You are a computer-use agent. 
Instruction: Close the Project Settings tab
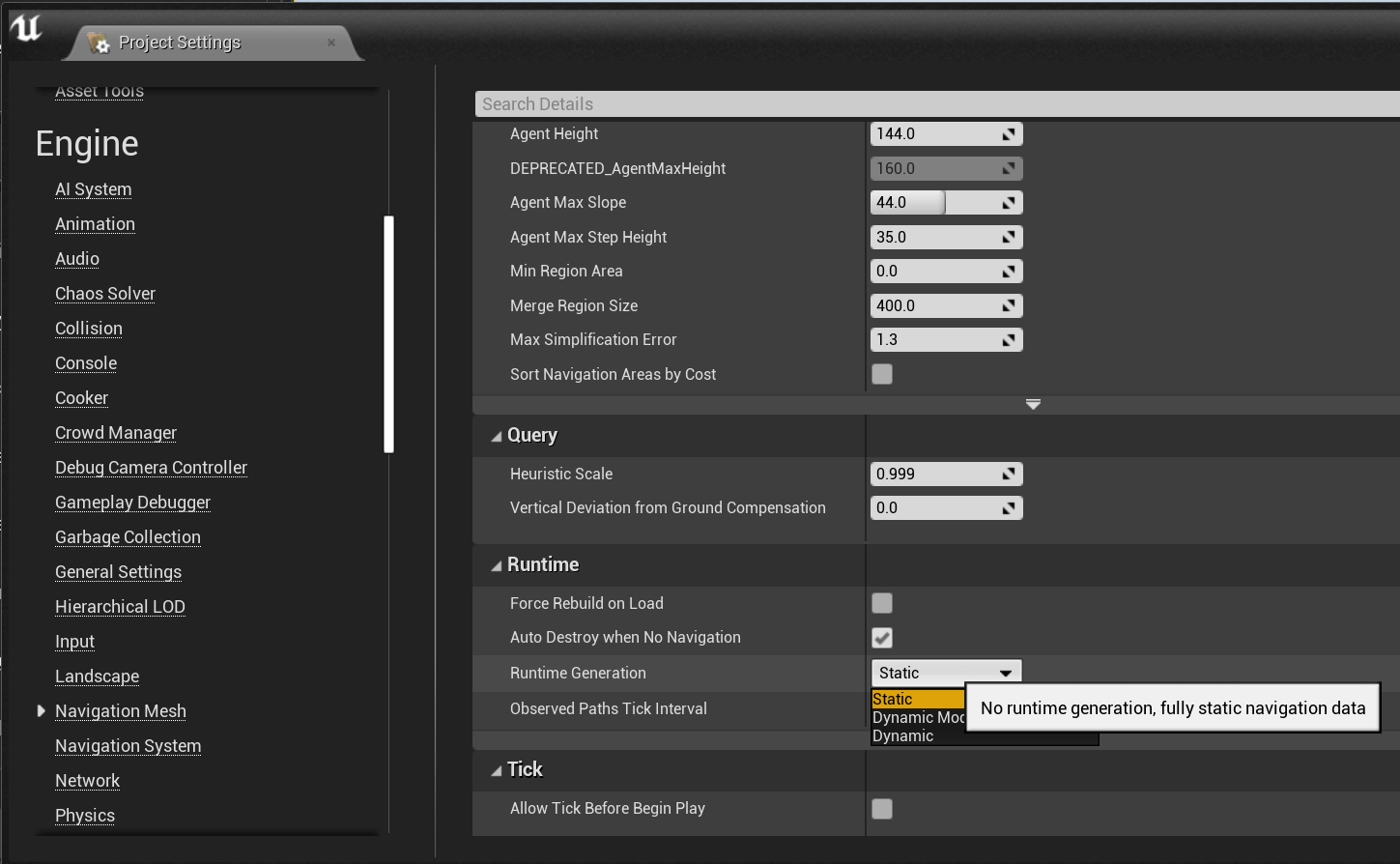(331, 43)
